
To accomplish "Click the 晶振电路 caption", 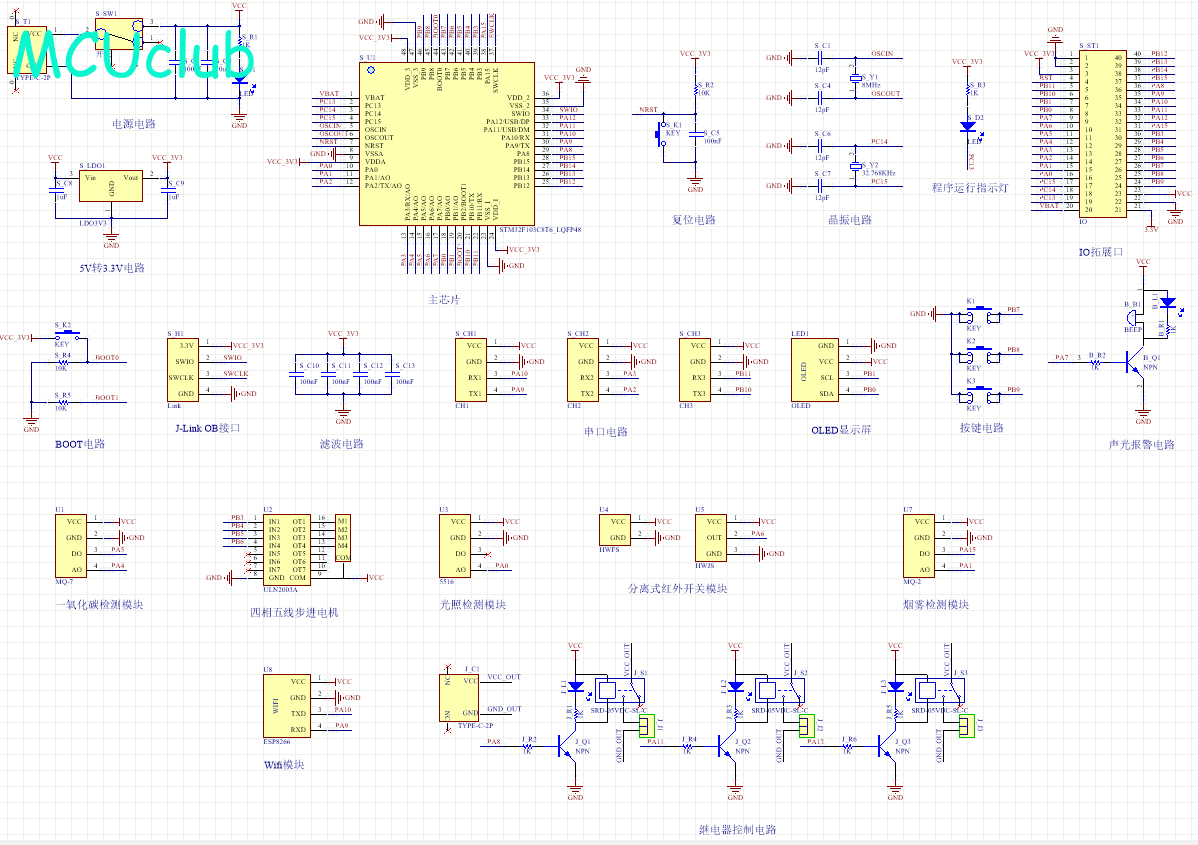I will pyautogui.click(x=850, y=219).
